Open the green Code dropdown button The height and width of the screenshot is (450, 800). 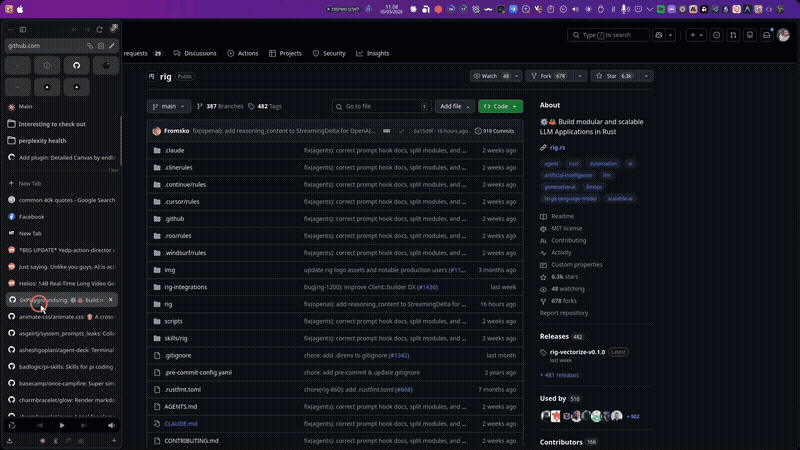pyautogui.click(x=500, y=106)
